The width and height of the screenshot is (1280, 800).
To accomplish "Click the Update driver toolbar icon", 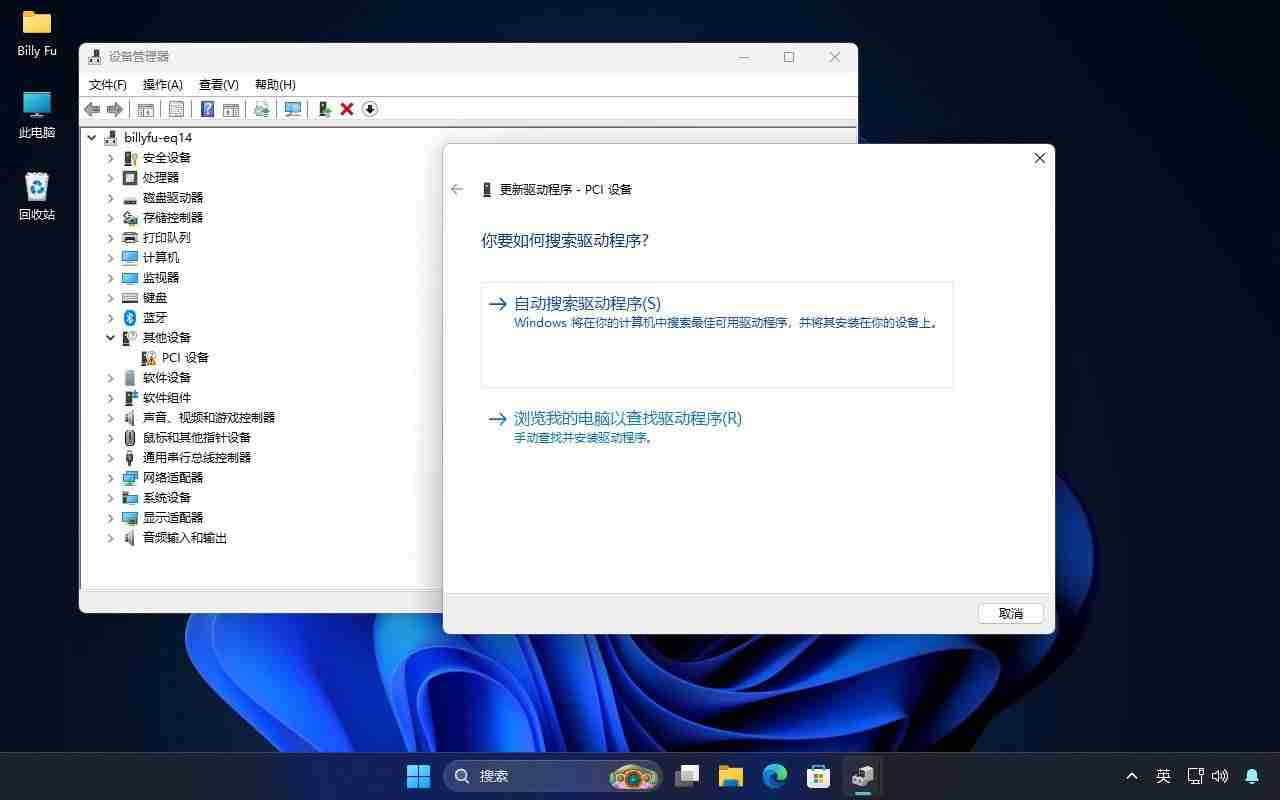I will (324, 109).
